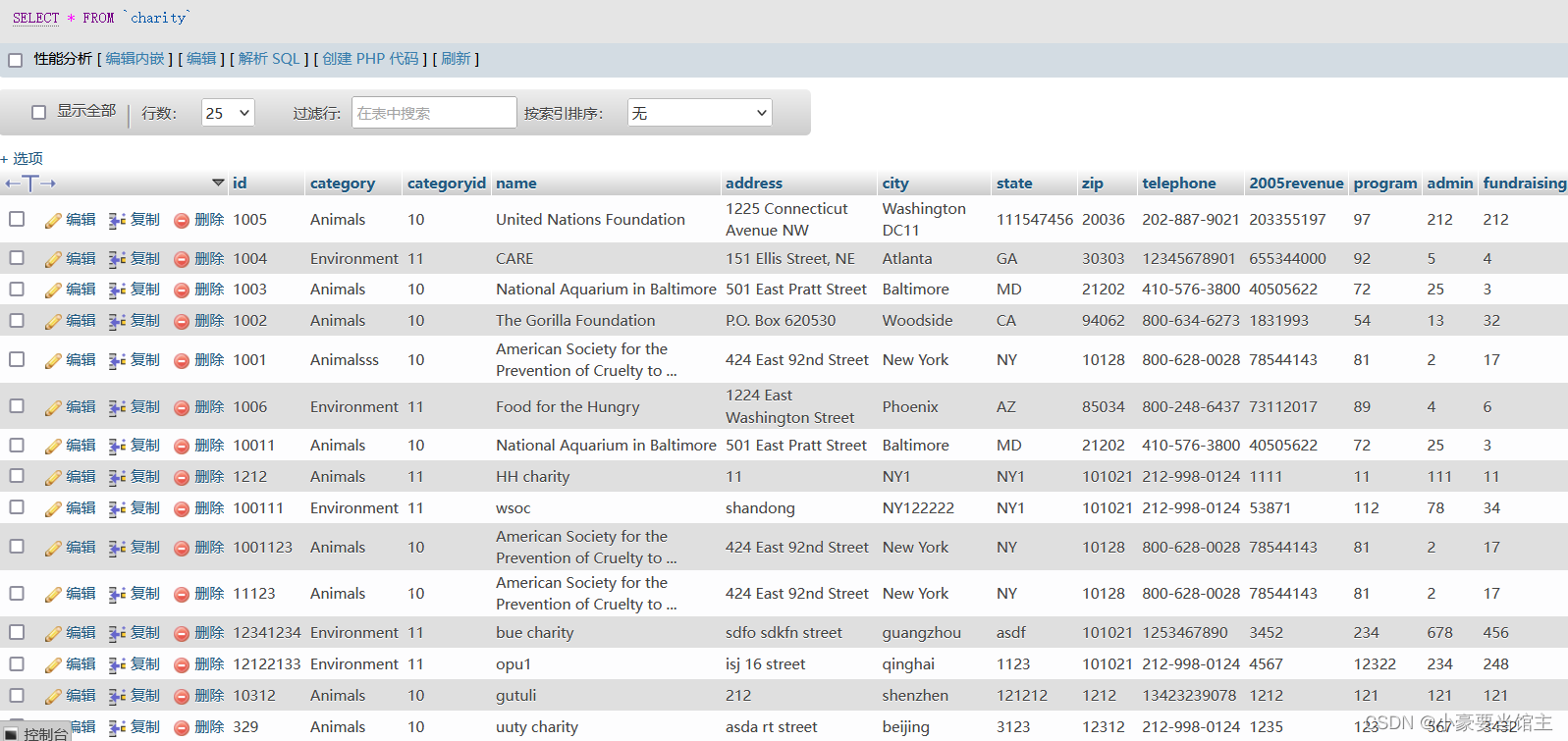This screenshot has height=741, width=1568.
Task: Click name cell 'The Gorilla Foundation'
Action: (575, 321)
